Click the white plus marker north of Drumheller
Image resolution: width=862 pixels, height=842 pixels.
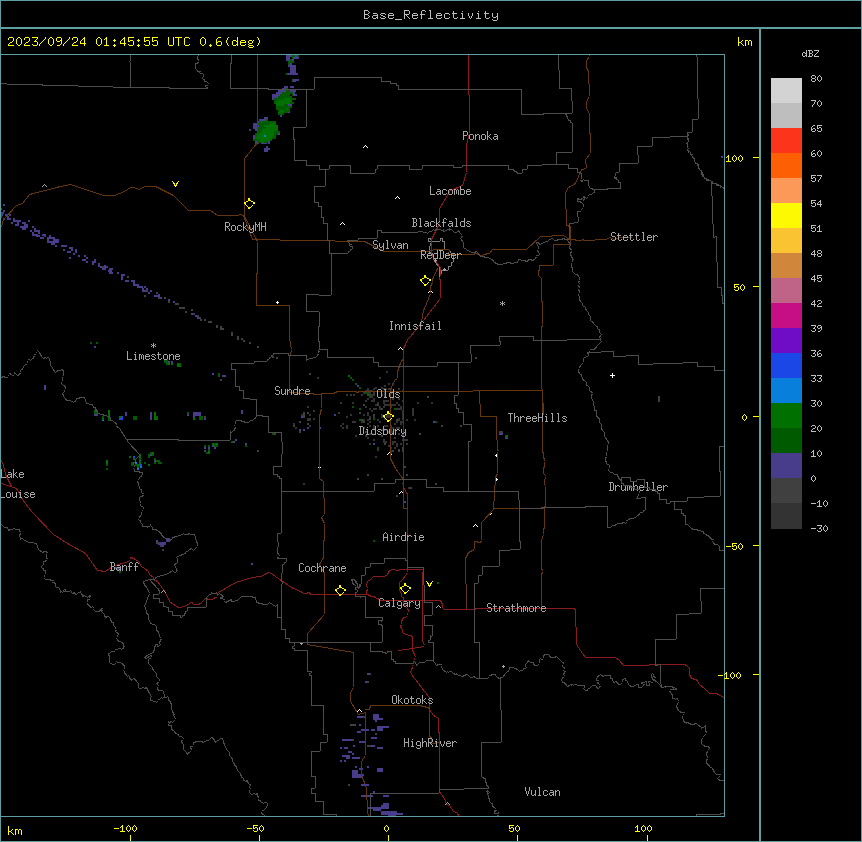pos(612,375)
